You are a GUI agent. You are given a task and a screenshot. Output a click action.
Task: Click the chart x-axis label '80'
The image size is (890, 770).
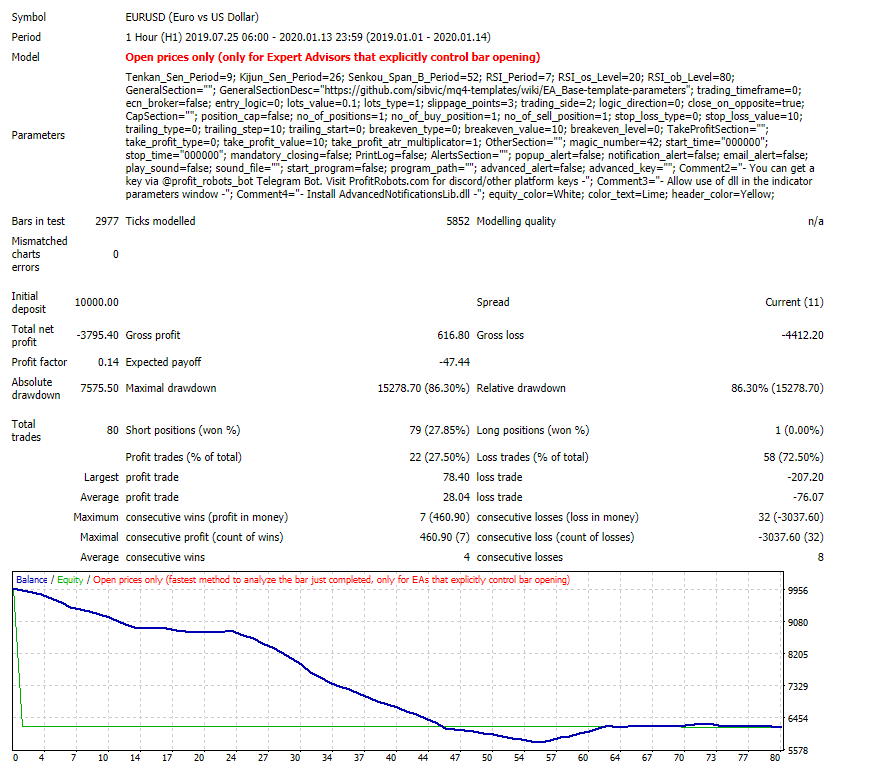[x=775, y=758]
